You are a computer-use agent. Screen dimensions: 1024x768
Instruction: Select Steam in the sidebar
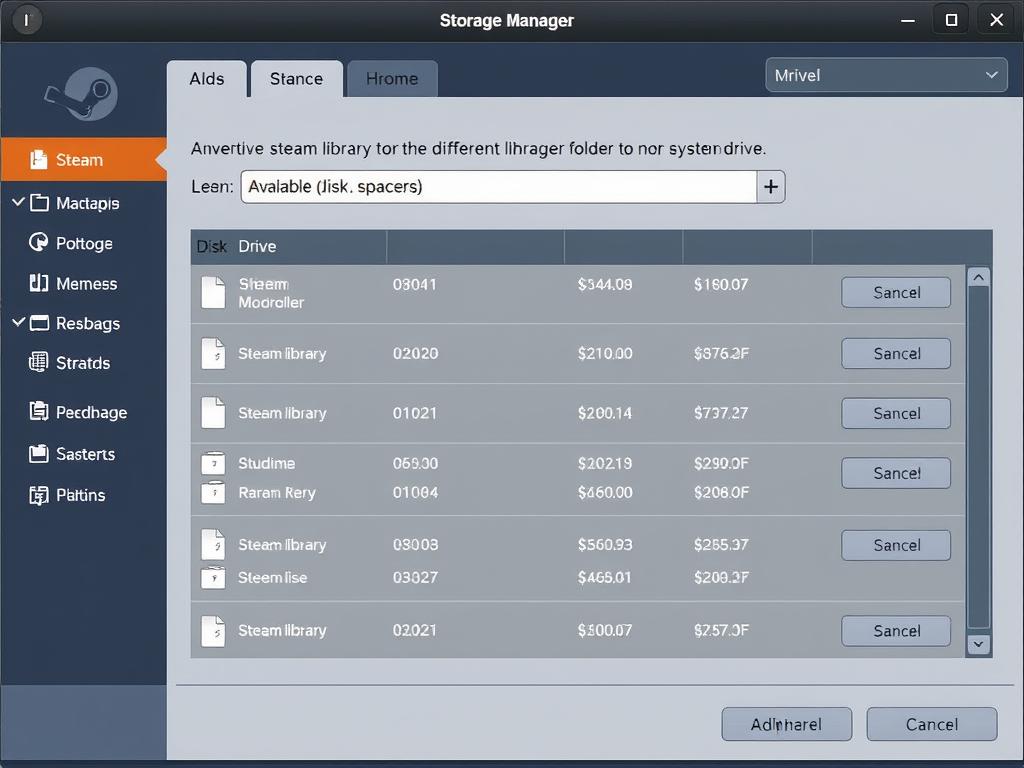[x=80, y=160]
